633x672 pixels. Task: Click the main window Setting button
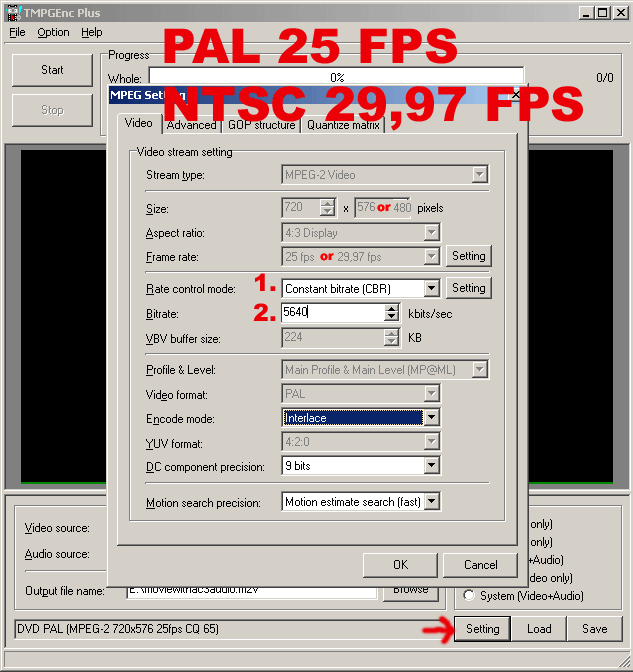tap(483, 629)
